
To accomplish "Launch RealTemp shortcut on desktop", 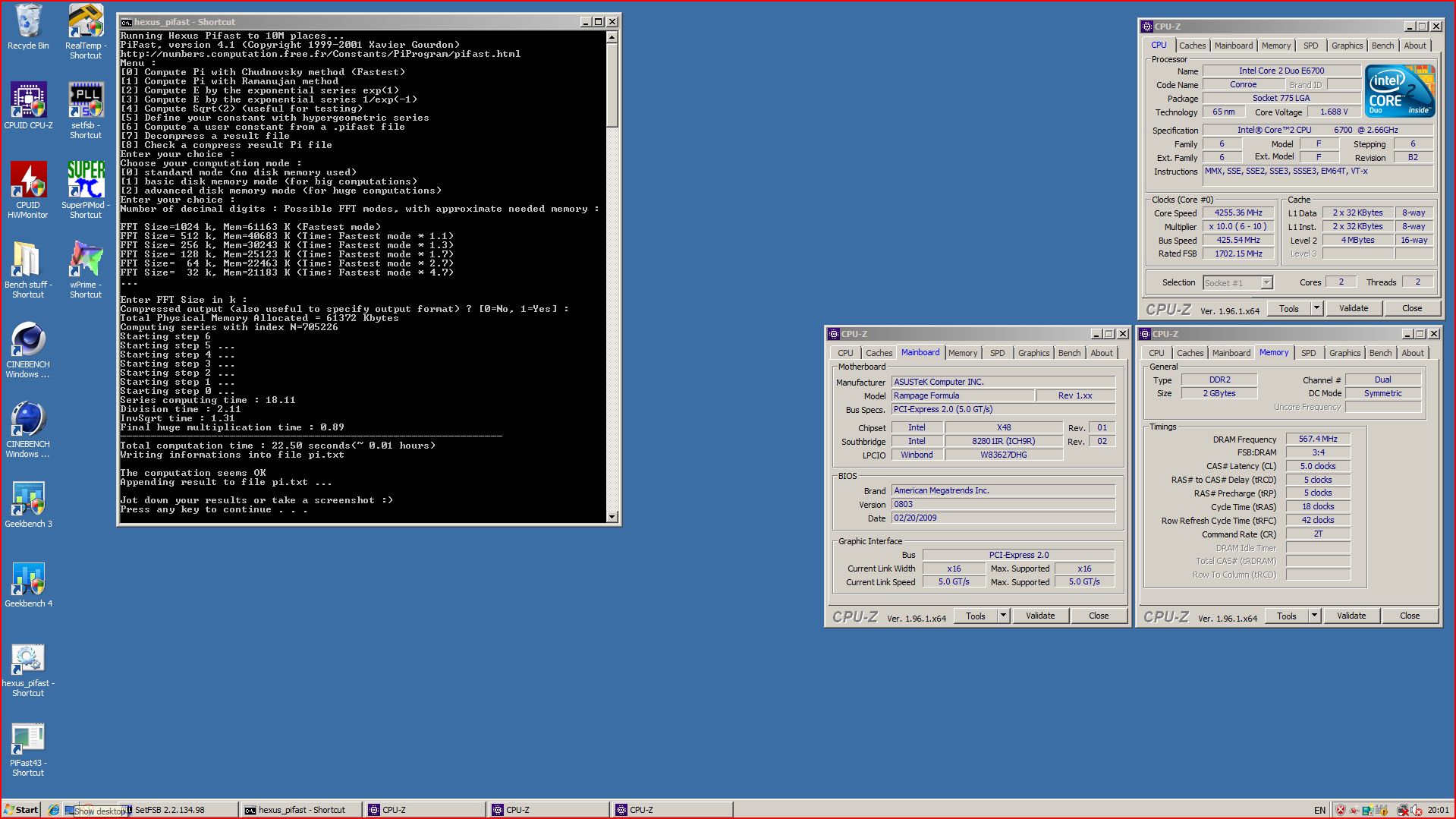I will point(86,31).
